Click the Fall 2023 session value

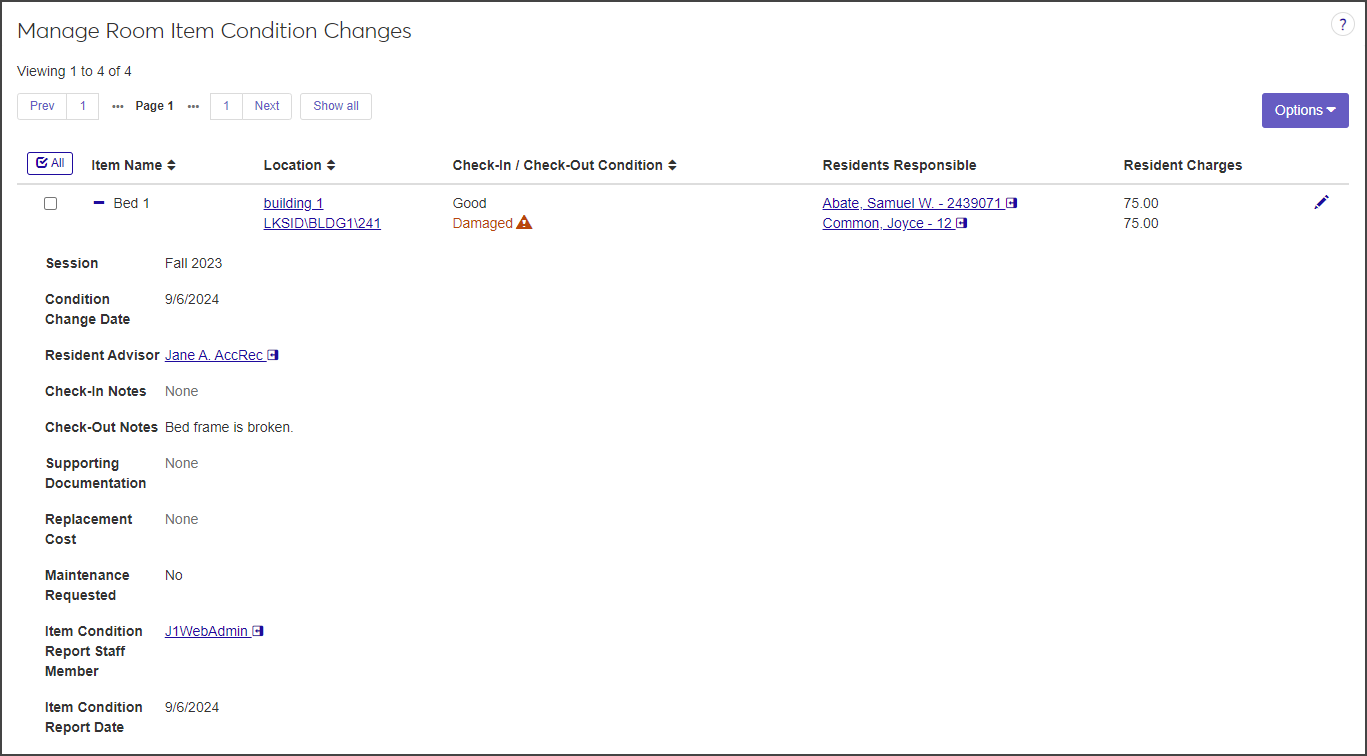[x=193, y=263]
